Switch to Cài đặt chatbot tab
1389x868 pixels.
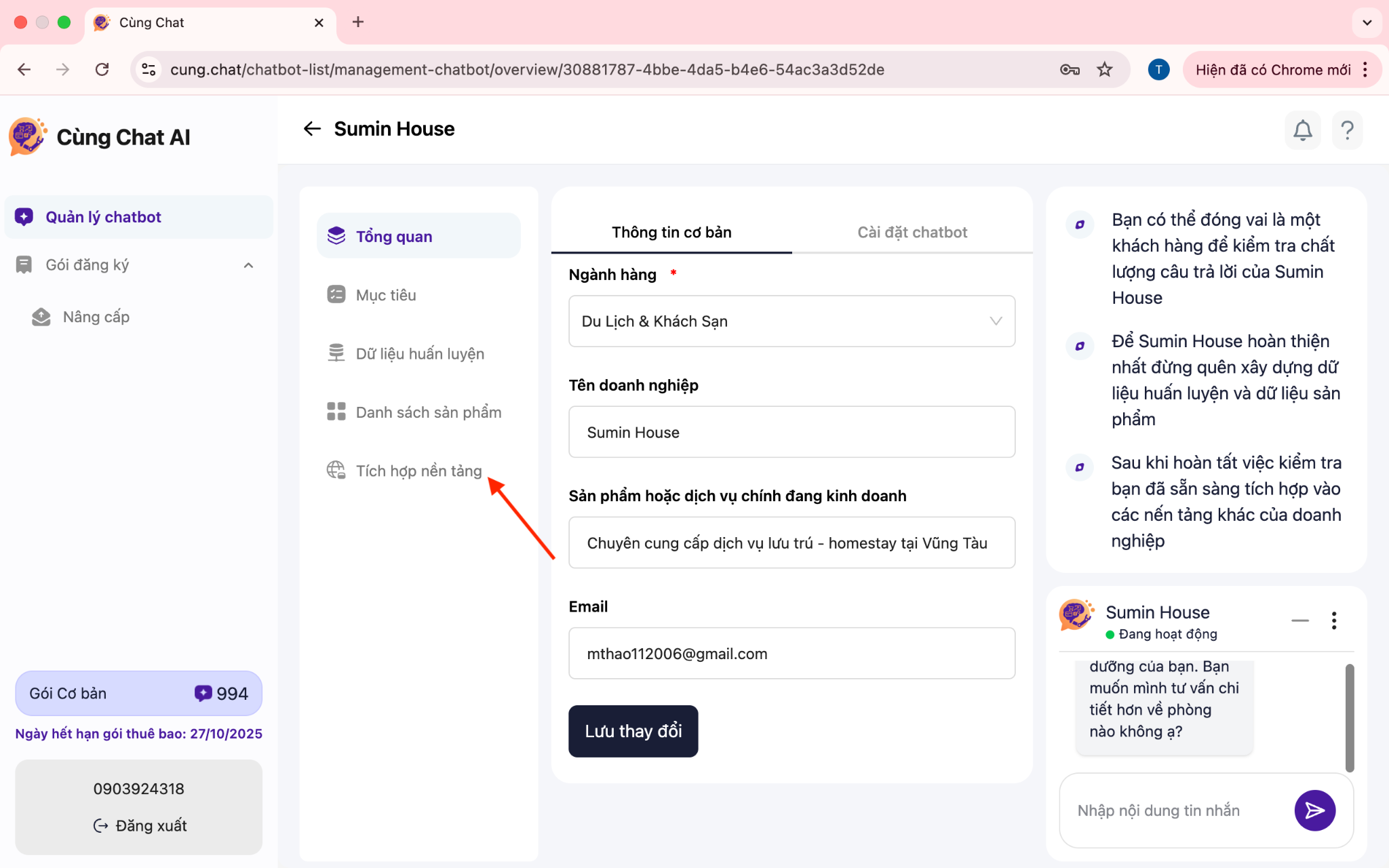click(912, 233)
